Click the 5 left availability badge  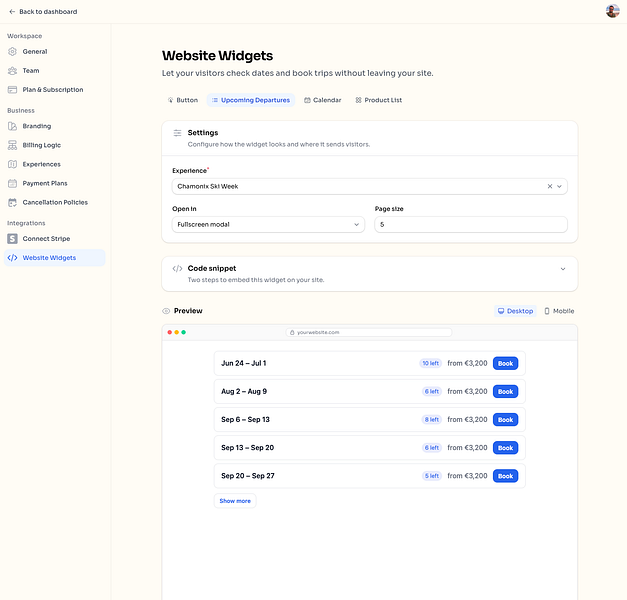point(431,476)
